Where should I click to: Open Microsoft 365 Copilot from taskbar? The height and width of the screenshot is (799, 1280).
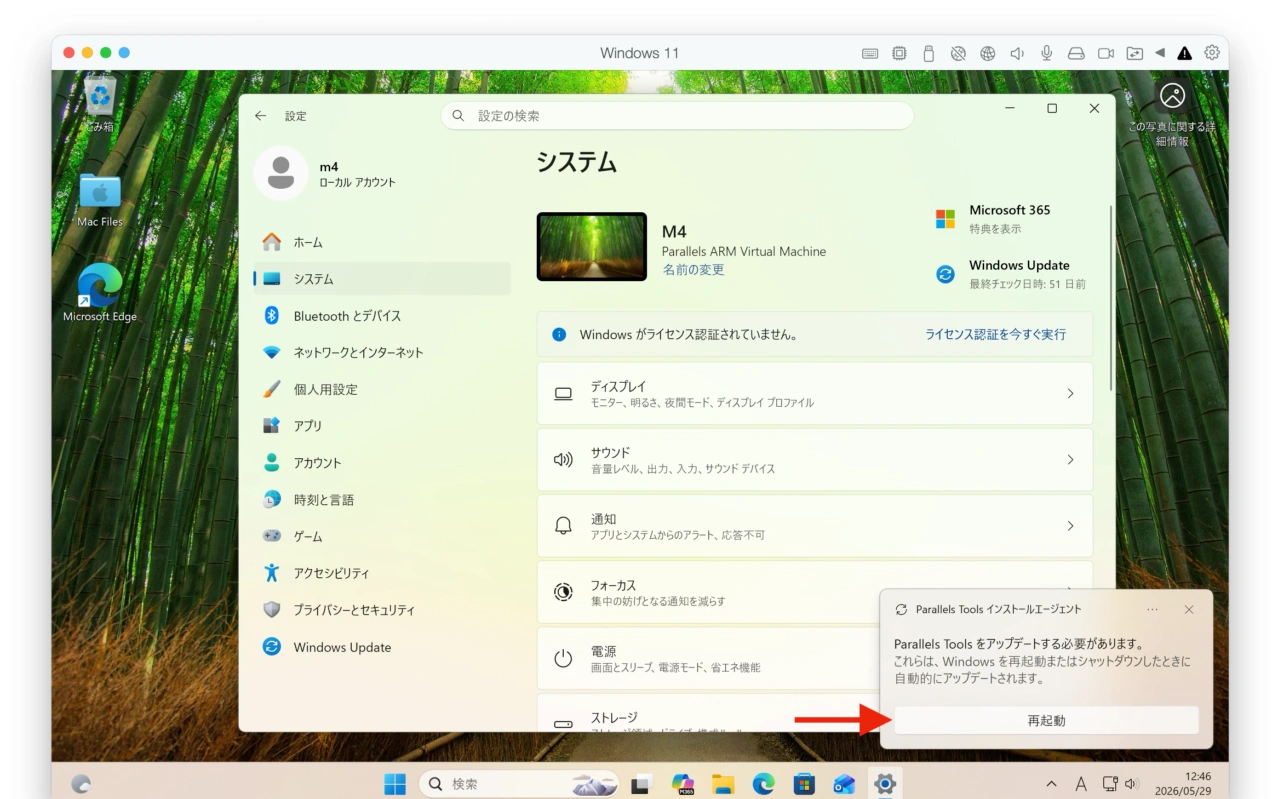683,784
